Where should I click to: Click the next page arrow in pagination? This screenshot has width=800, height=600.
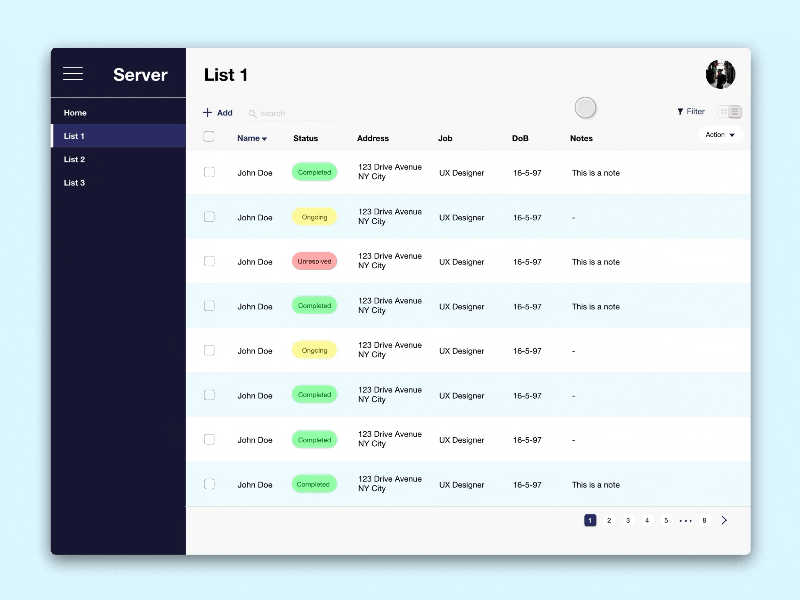[x=726, y=520]
